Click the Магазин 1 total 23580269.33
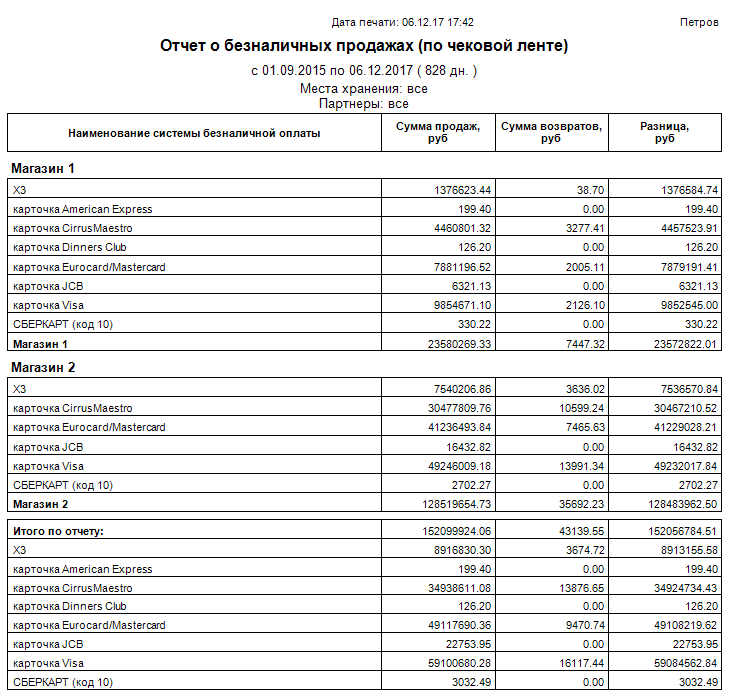The image size is (729, 696). click(x=459, y=344)
